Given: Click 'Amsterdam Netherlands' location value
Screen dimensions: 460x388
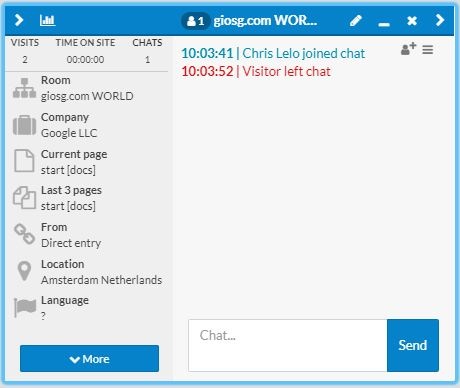Looking at the screenshot, I should click(x=102, y=280).
